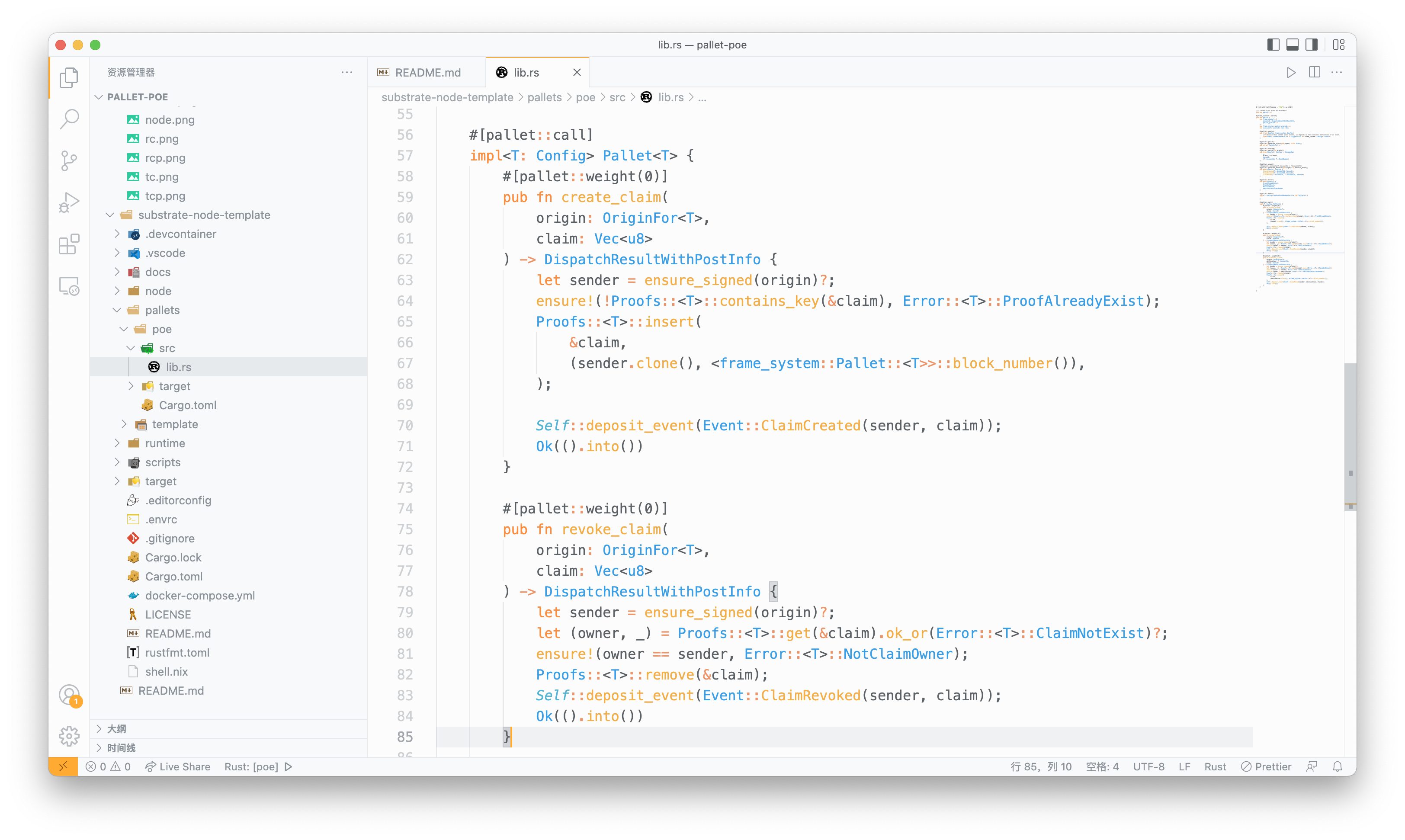Expand the runtime folder
1405x840 pixels.
tap(228, 443)
